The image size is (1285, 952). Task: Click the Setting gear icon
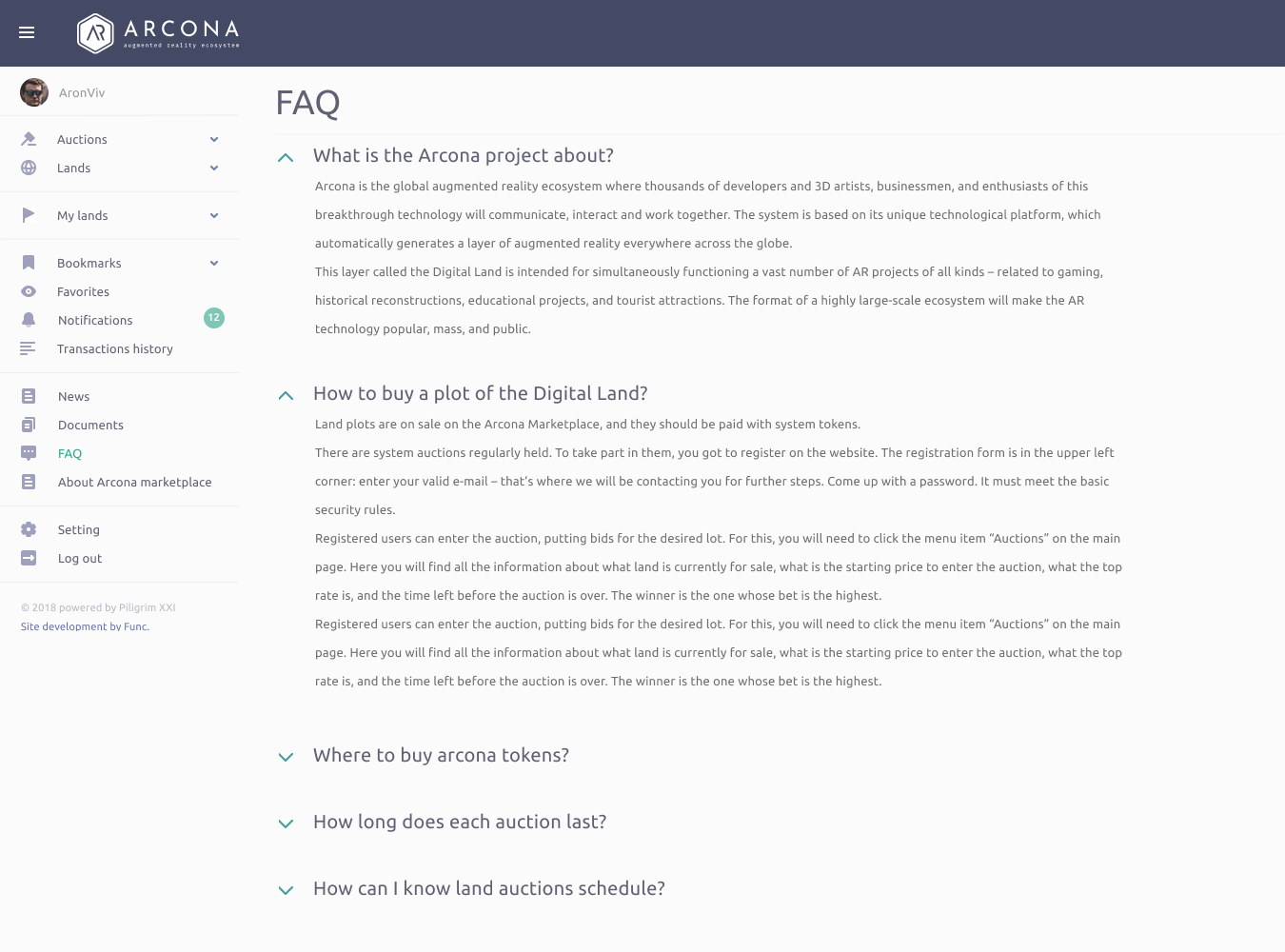point(29,529)
